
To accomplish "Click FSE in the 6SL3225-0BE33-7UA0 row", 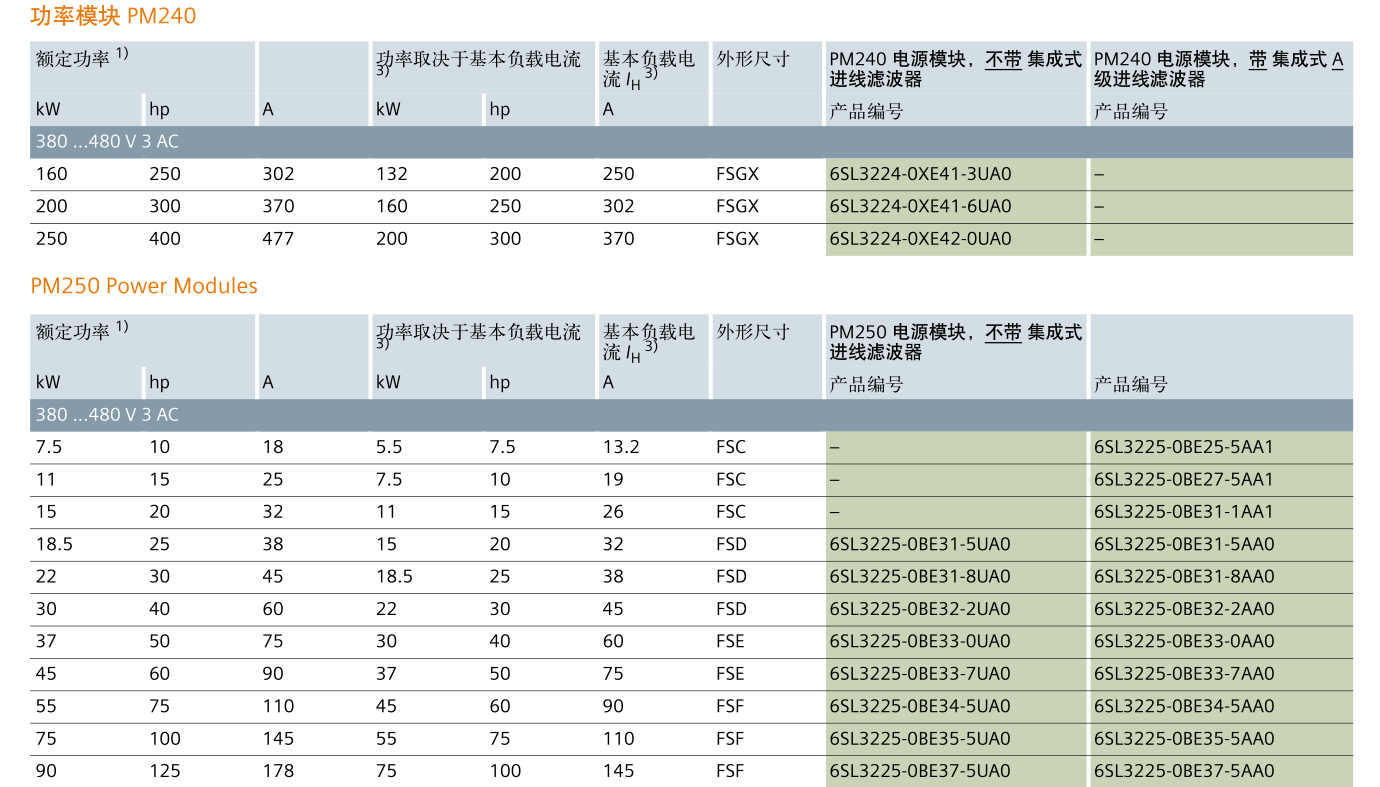I will (x=731, y=673).
